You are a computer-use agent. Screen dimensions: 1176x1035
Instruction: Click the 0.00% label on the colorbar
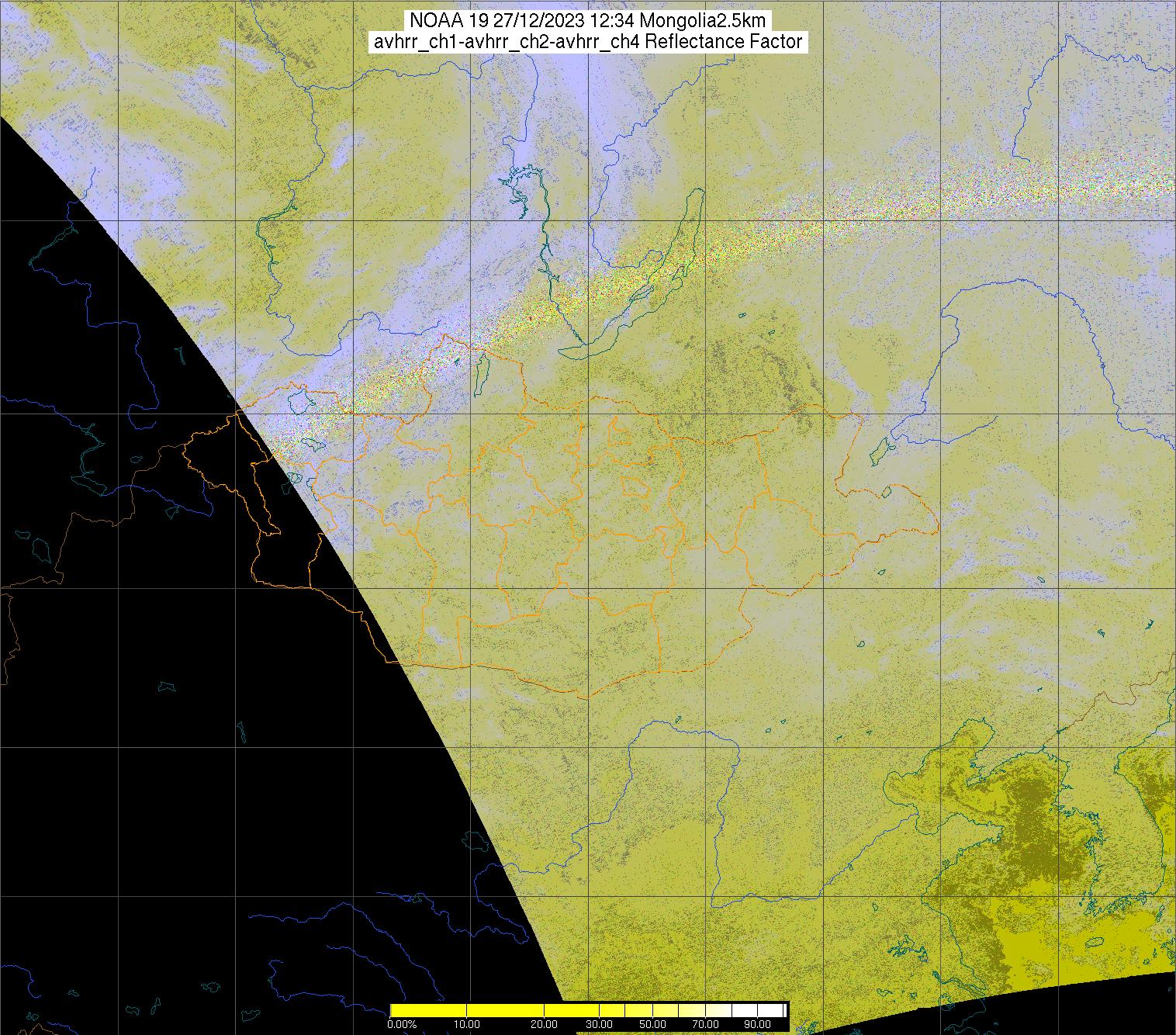pos(402,1025)
